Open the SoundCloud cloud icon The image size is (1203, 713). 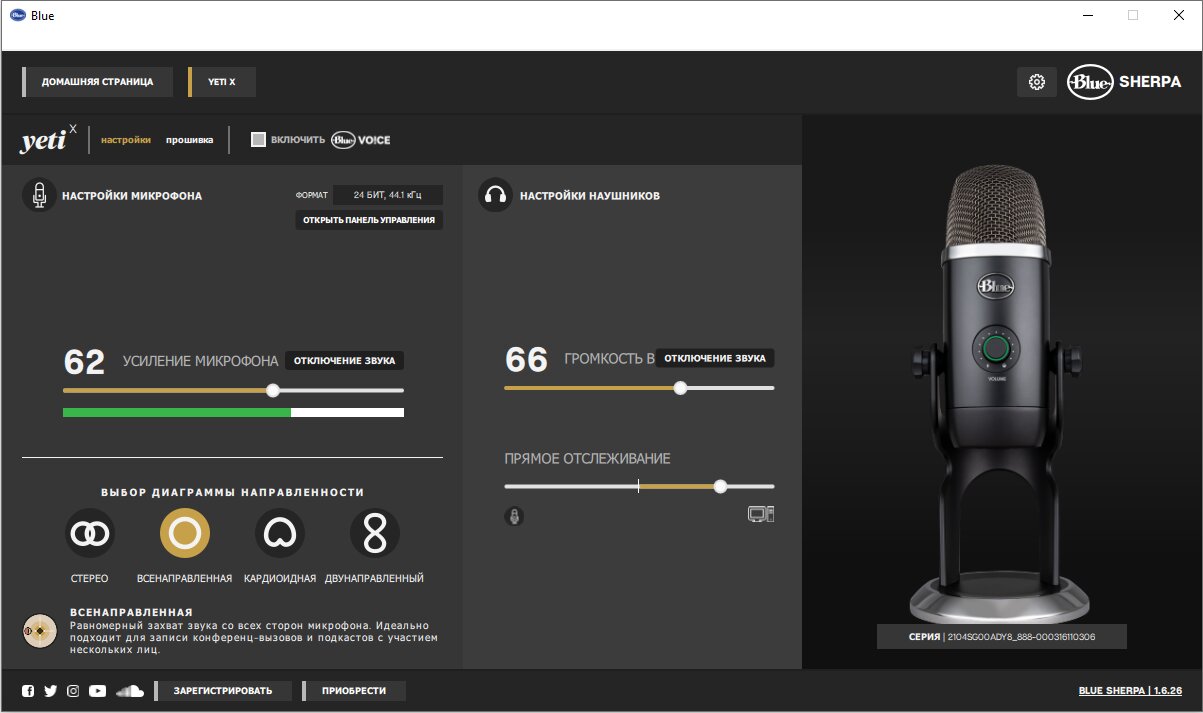point(130,691)
